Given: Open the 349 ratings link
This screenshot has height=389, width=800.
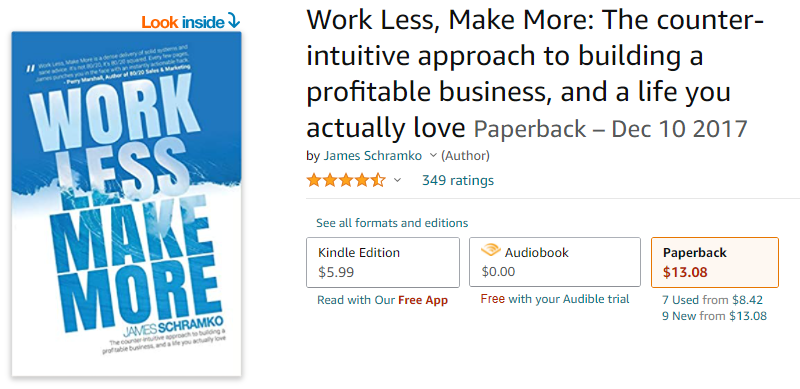Looking at the screenshot, I should 458,180.
